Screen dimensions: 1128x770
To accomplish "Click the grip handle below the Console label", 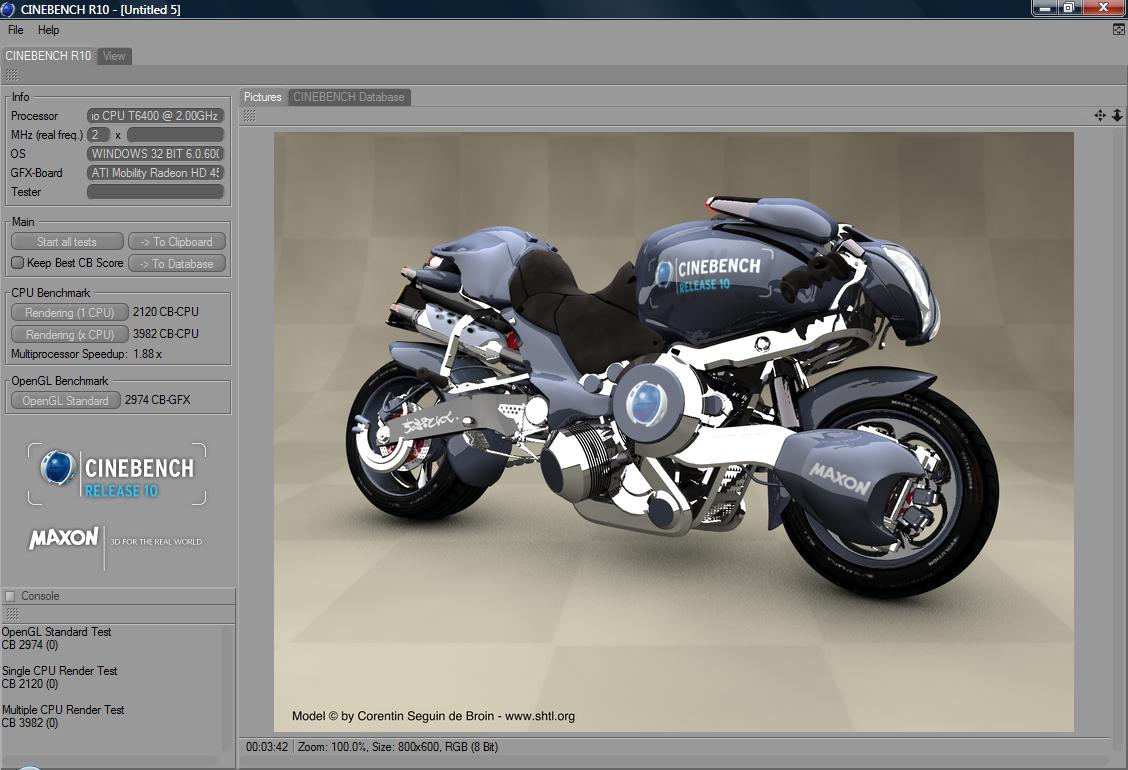I will tap(12, 614).
